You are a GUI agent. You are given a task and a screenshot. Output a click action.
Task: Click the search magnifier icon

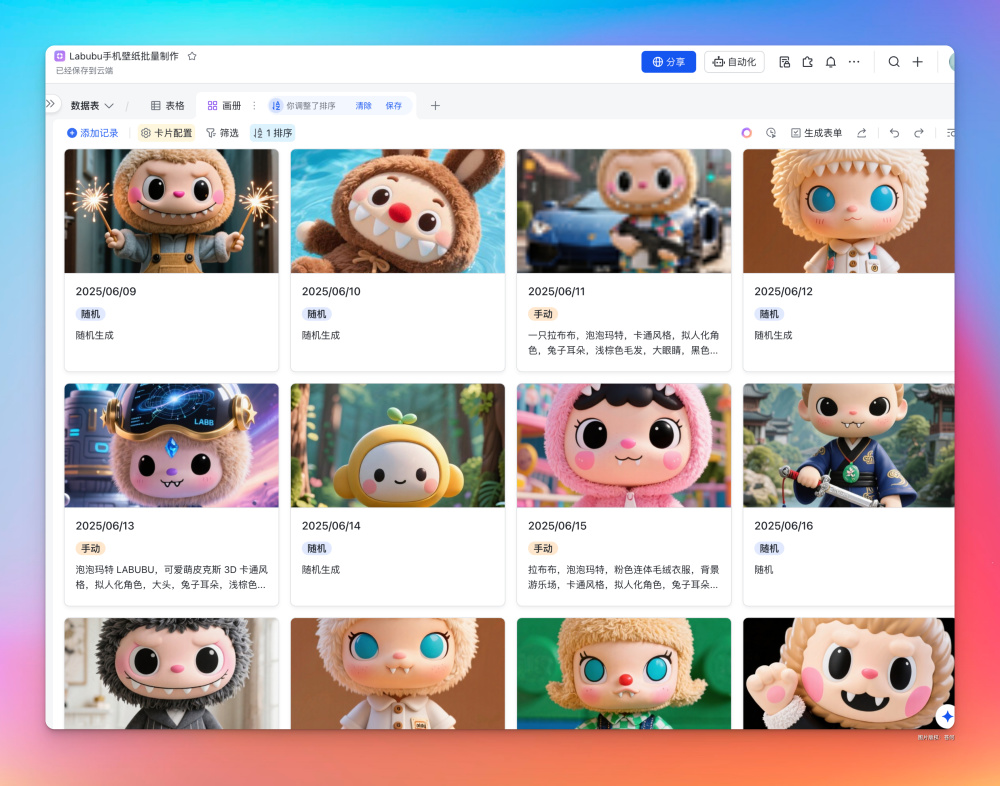[894, 62]
